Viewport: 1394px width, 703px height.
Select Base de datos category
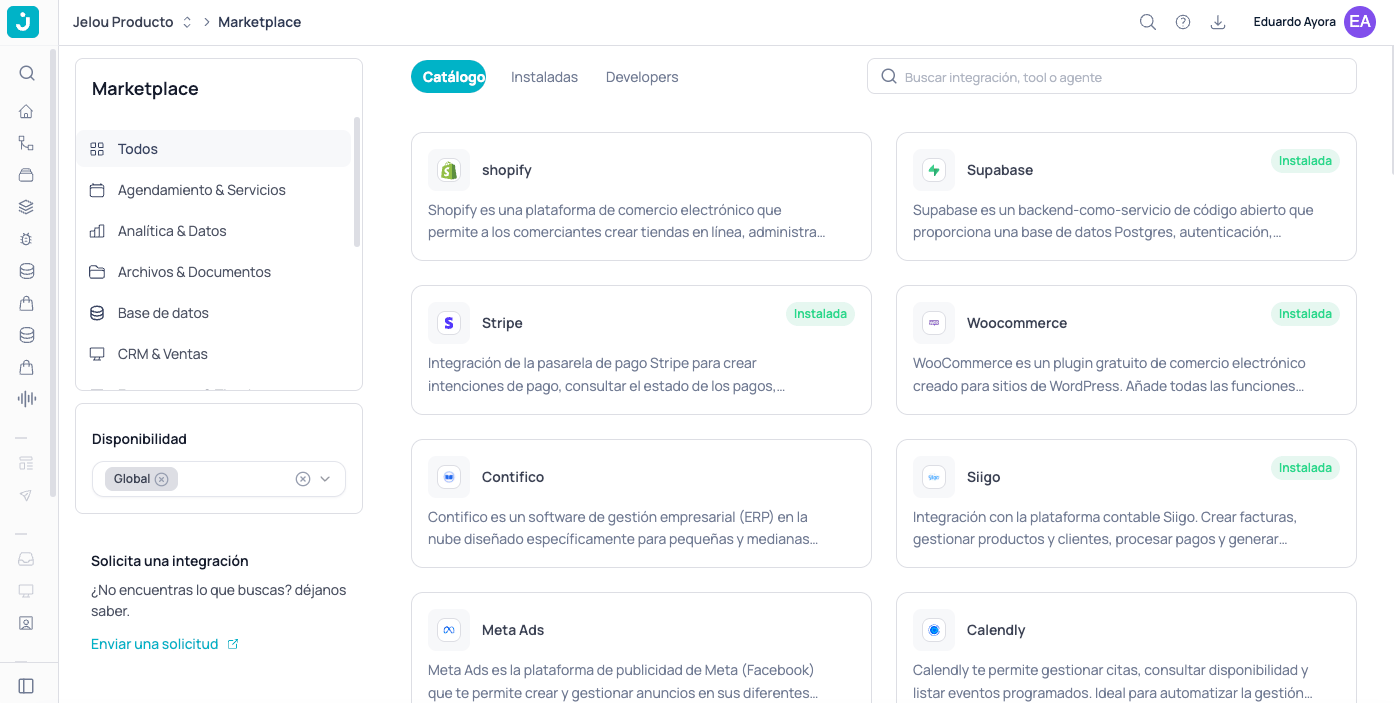(214, 313)
